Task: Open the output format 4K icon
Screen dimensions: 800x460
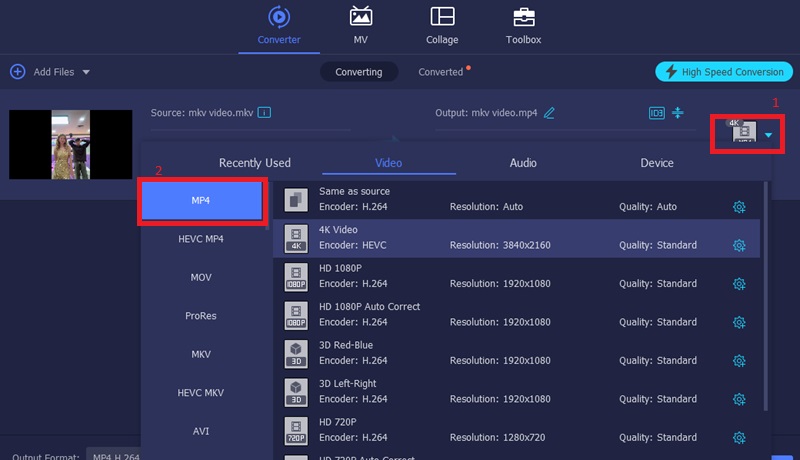Action: click(743, 131)
